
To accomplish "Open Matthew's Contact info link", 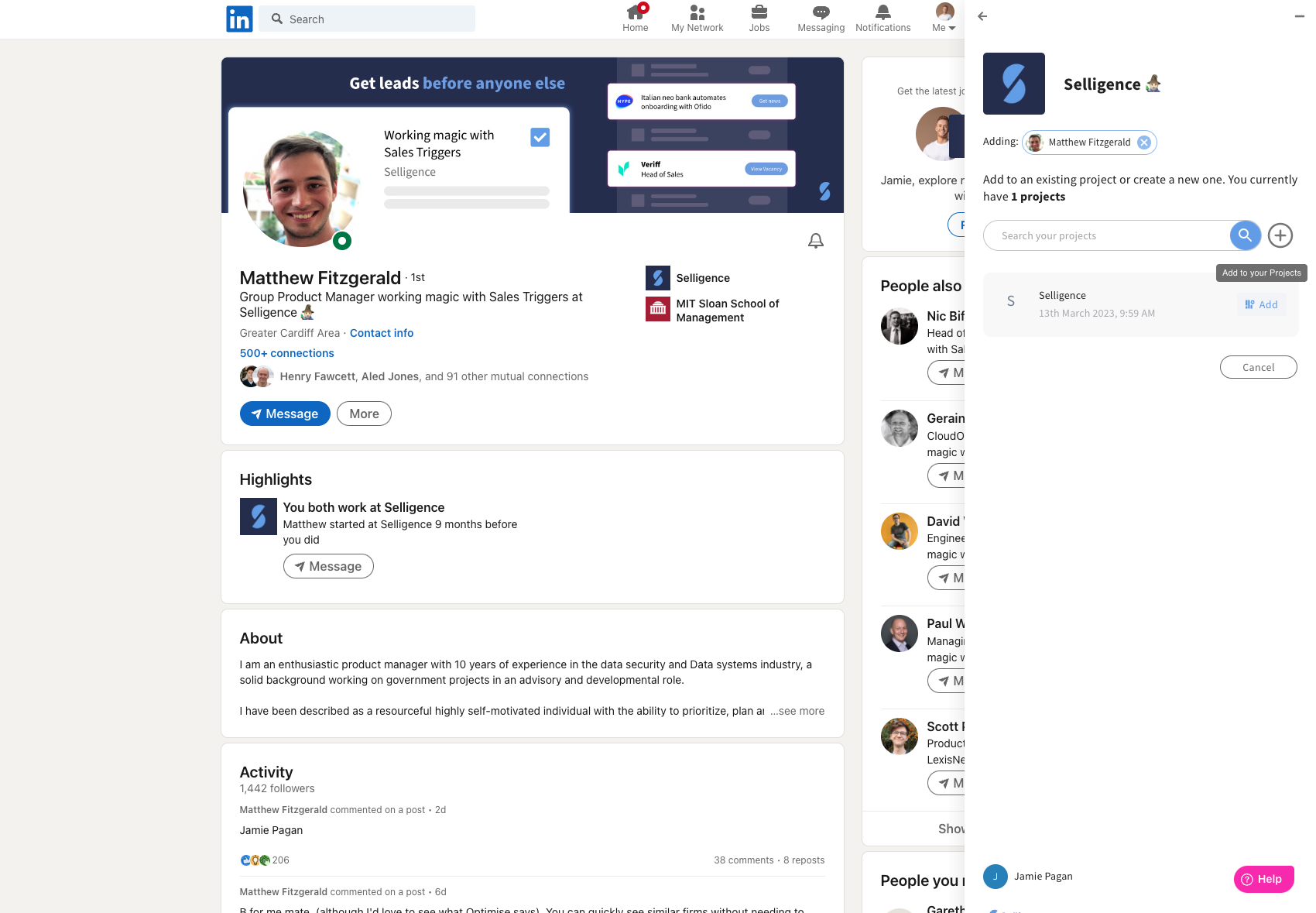I will coord(382,333).
